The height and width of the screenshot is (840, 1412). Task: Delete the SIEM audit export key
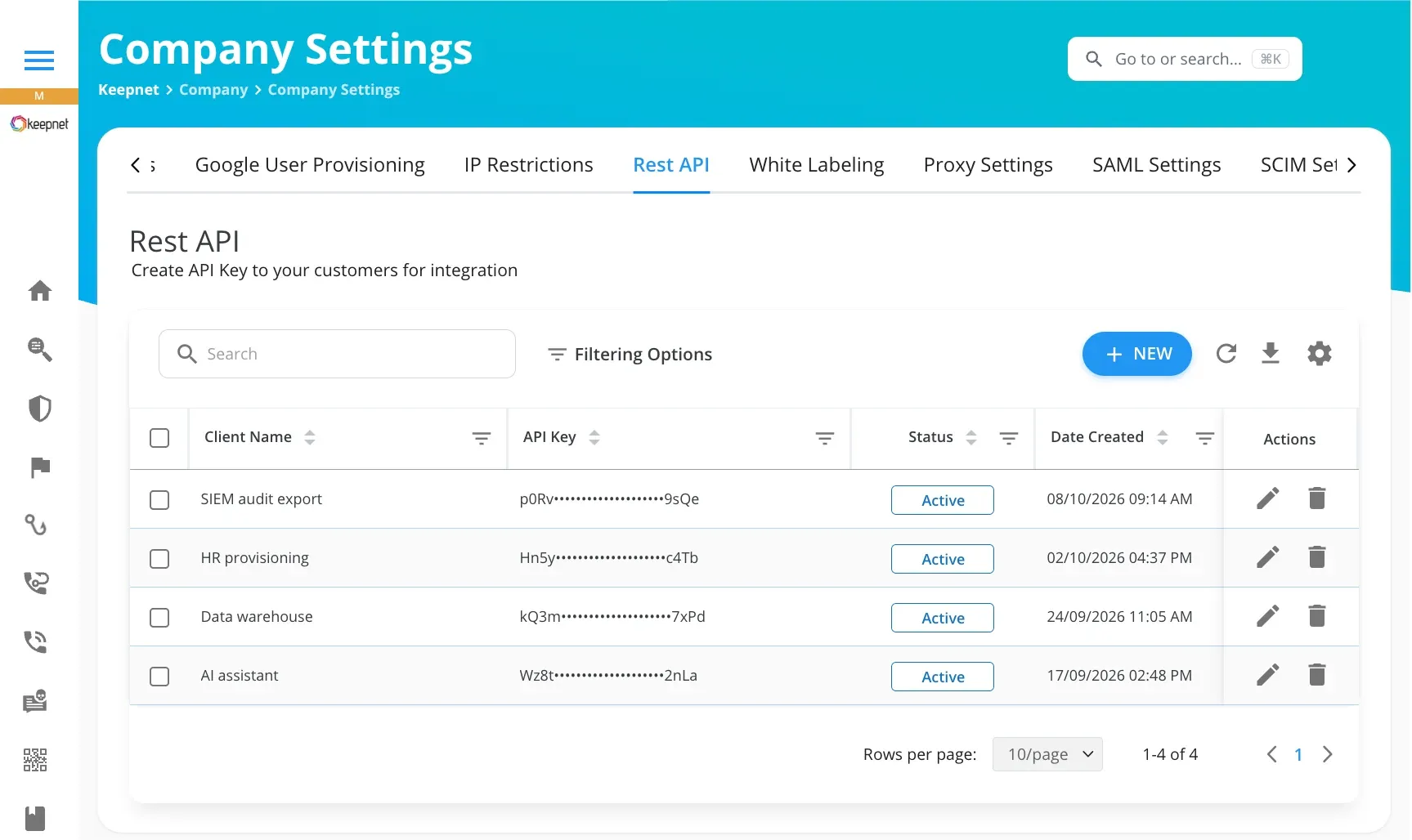(1316, 498)
